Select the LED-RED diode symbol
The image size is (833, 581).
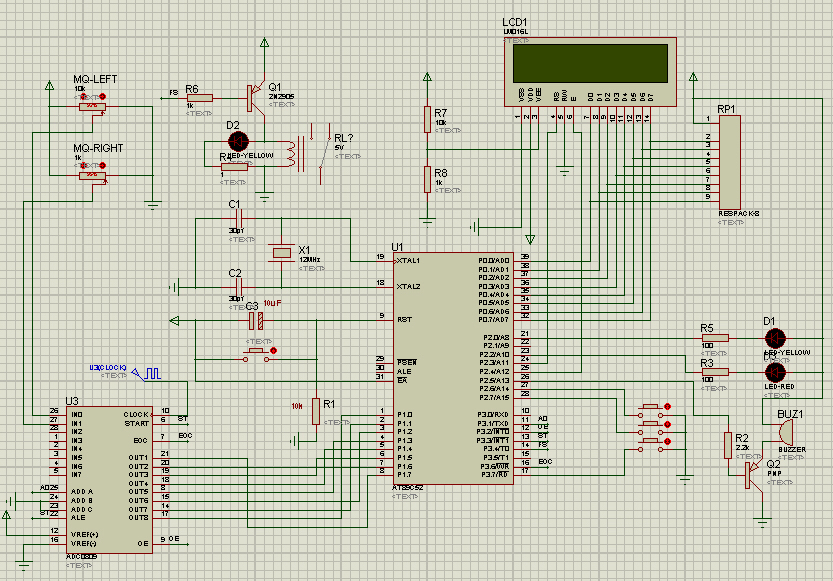pos(775,372)
